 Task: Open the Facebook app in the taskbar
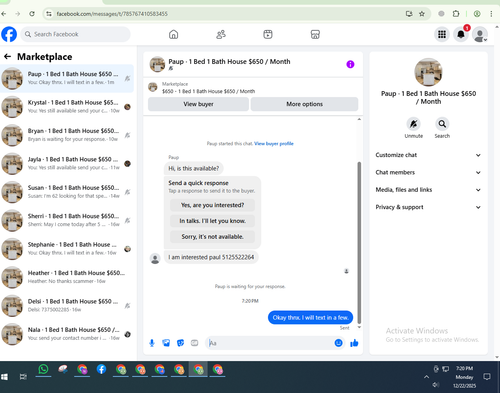[x=101, y=369]
